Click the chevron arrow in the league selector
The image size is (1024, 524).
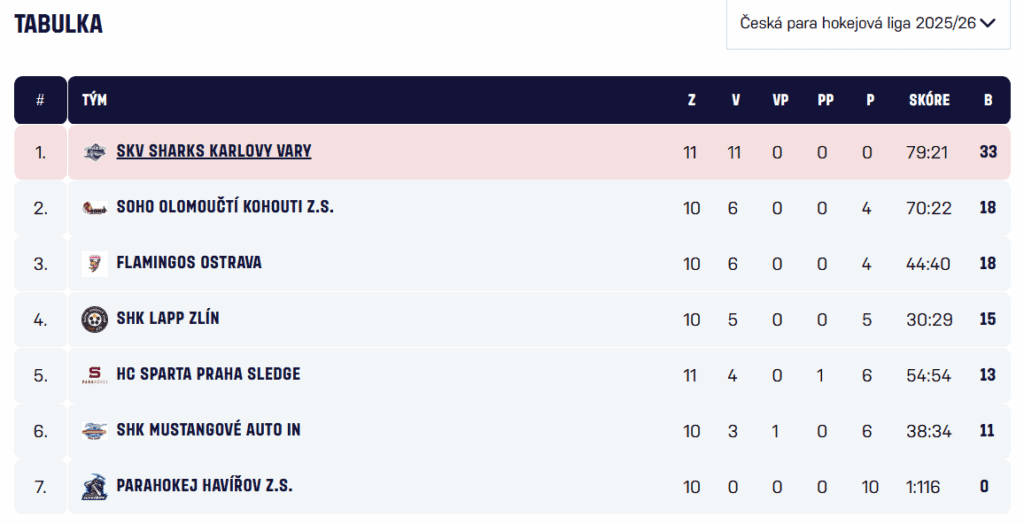tap(989, 23)
